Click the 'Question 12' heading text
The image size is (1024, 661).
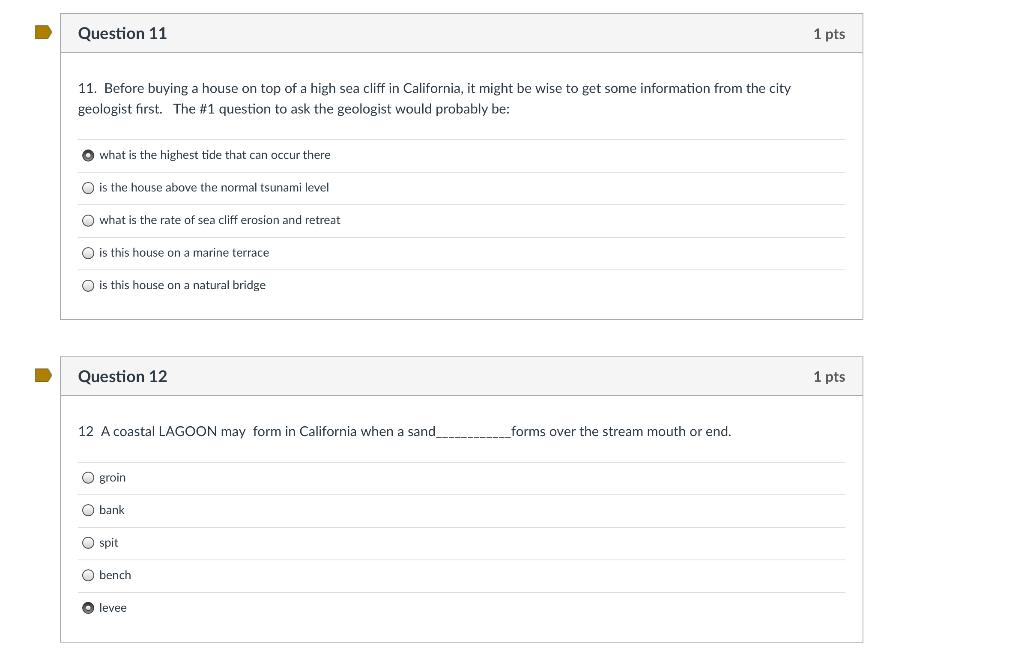click(122, 376)
